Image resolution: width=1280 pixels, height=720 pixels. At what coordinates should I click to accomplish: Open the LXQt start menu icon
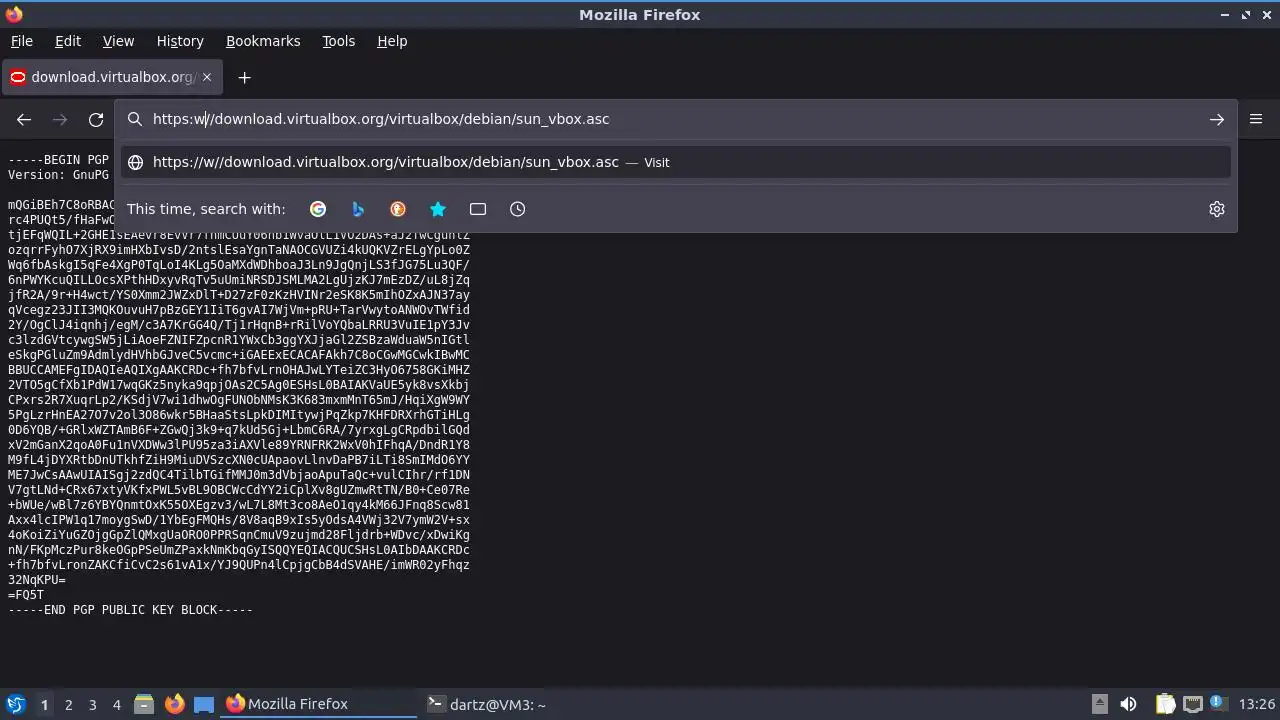[15, 704]
